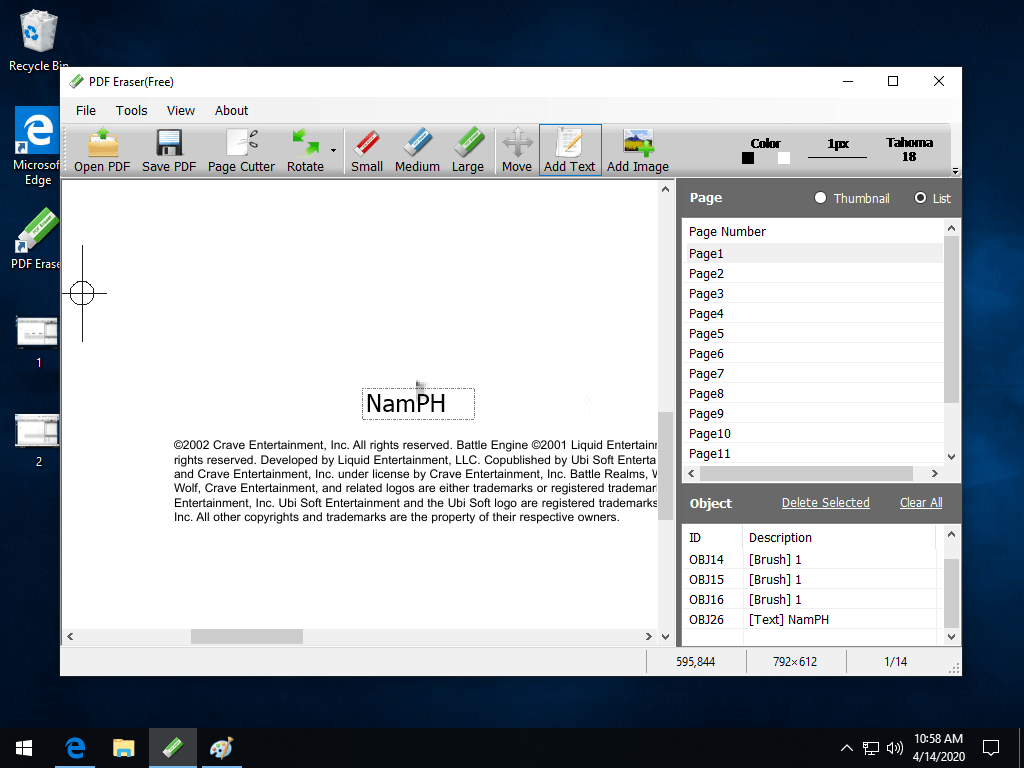Select the OBJ26 NamPH text object
The width and height of the screenshot is (1024, 768).
810,619
